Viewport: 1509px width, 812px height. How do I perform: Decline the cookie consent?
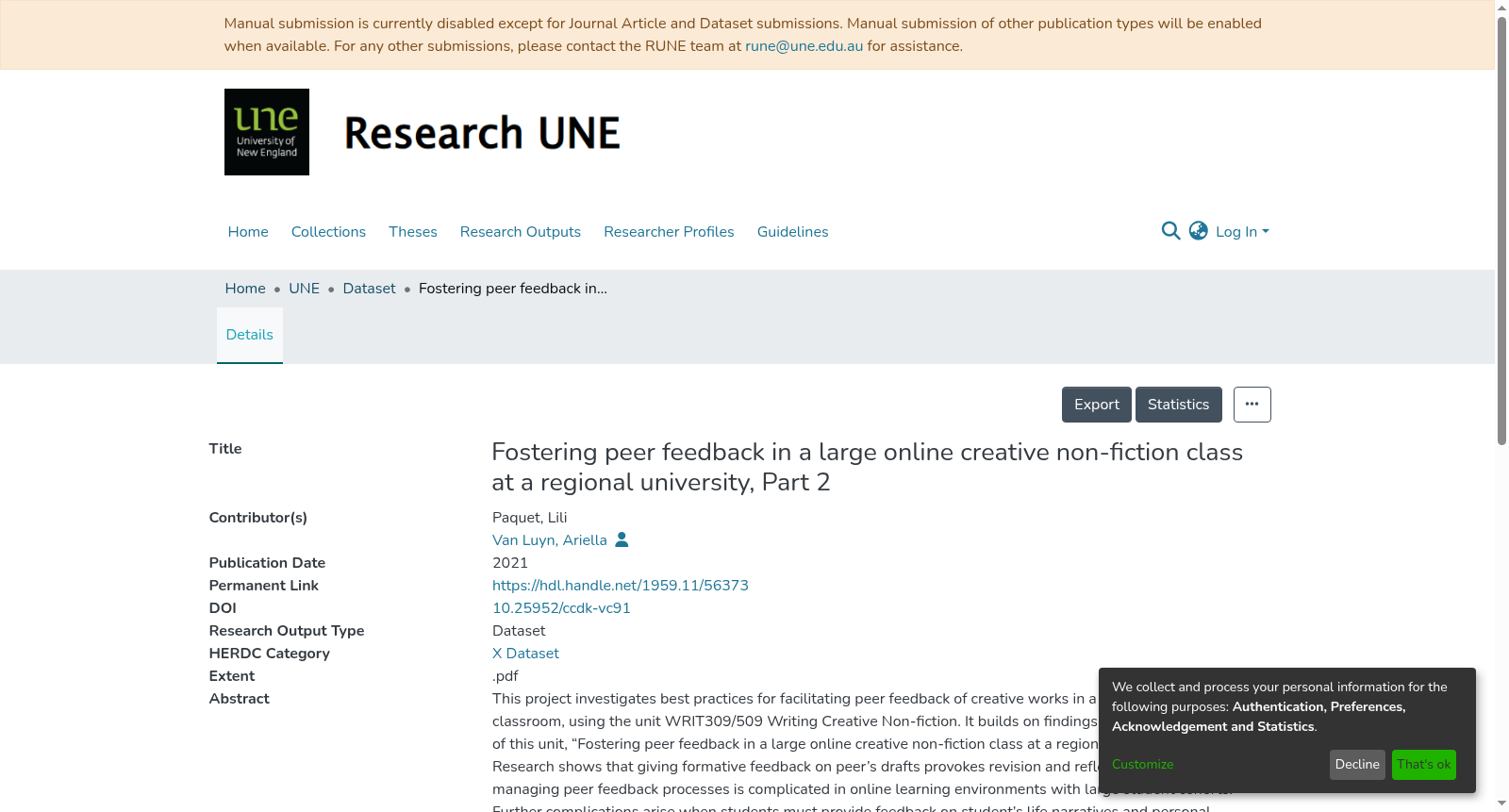1357,765
